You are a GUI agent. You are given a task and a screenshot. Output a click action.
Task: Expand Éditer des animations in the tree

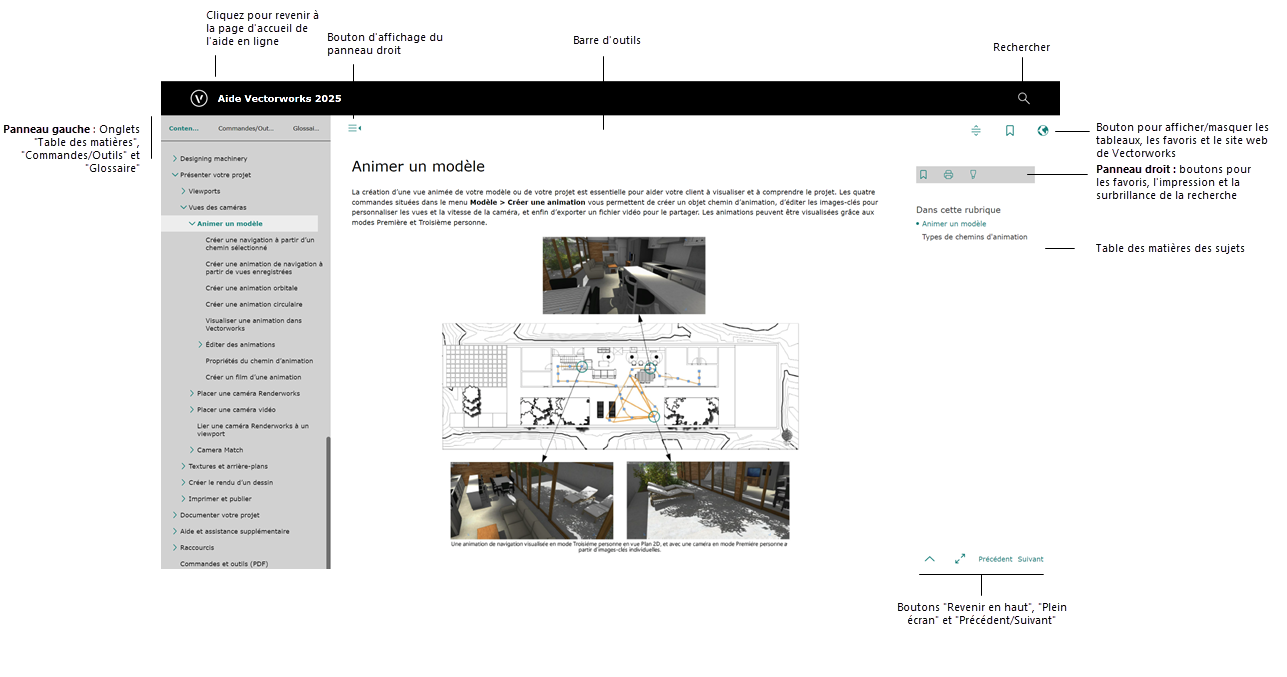[x=201, y=345]
